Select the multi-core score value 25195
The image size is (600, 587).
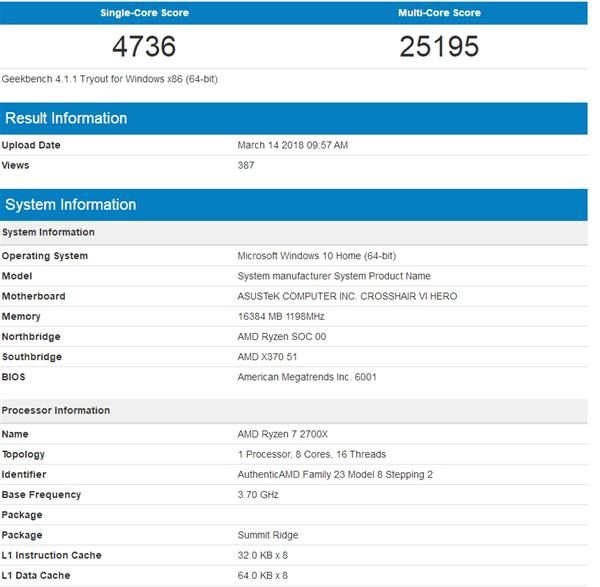point(439,46)
